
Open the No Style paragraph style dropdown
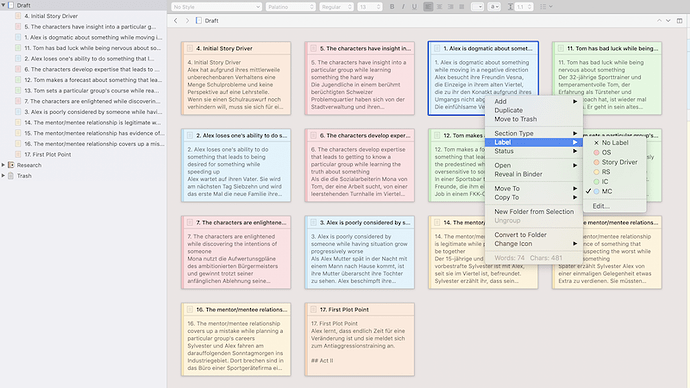pos(217,7)
